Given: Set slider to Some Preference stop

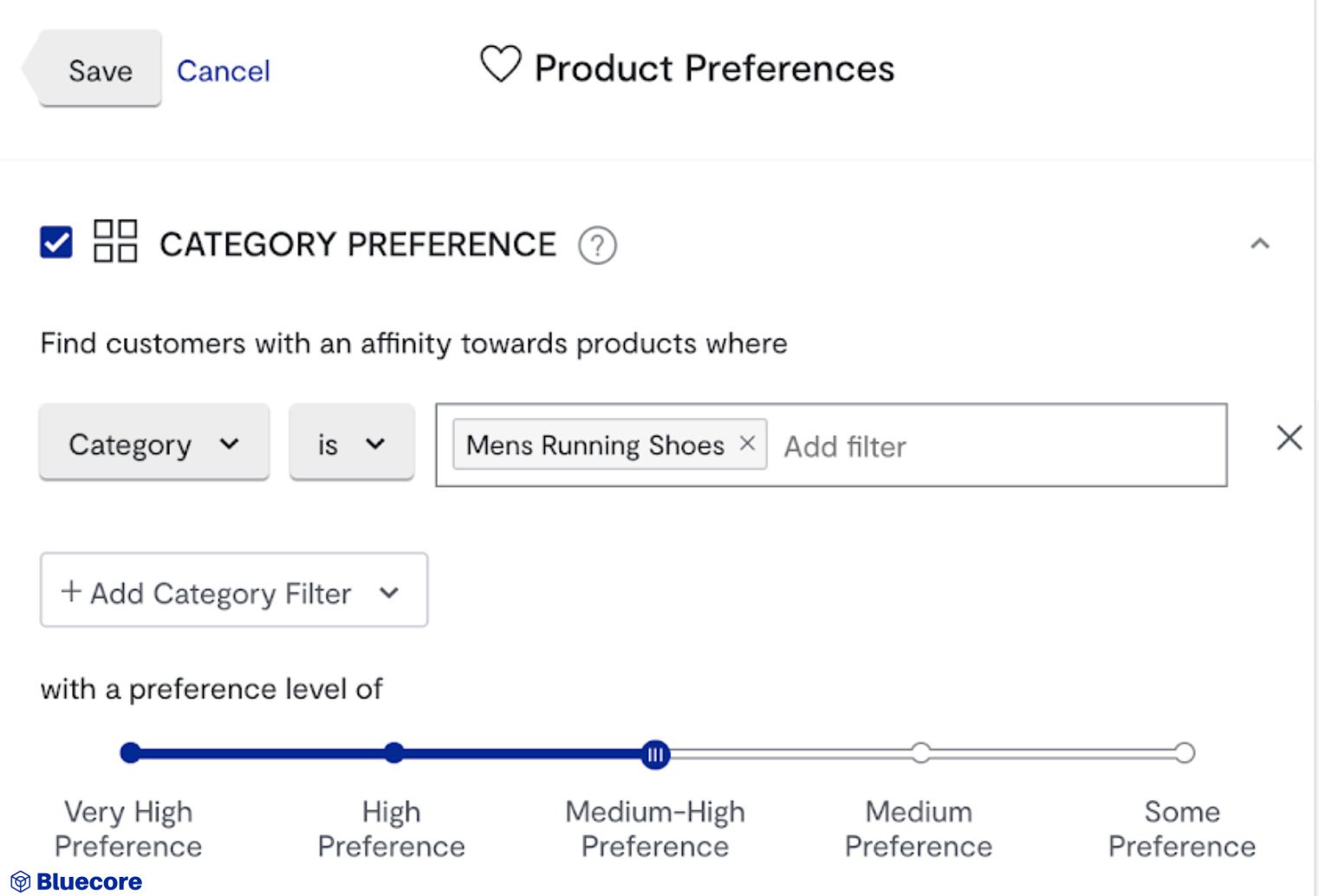Looking at the screenshot, I should [1184, 753].
